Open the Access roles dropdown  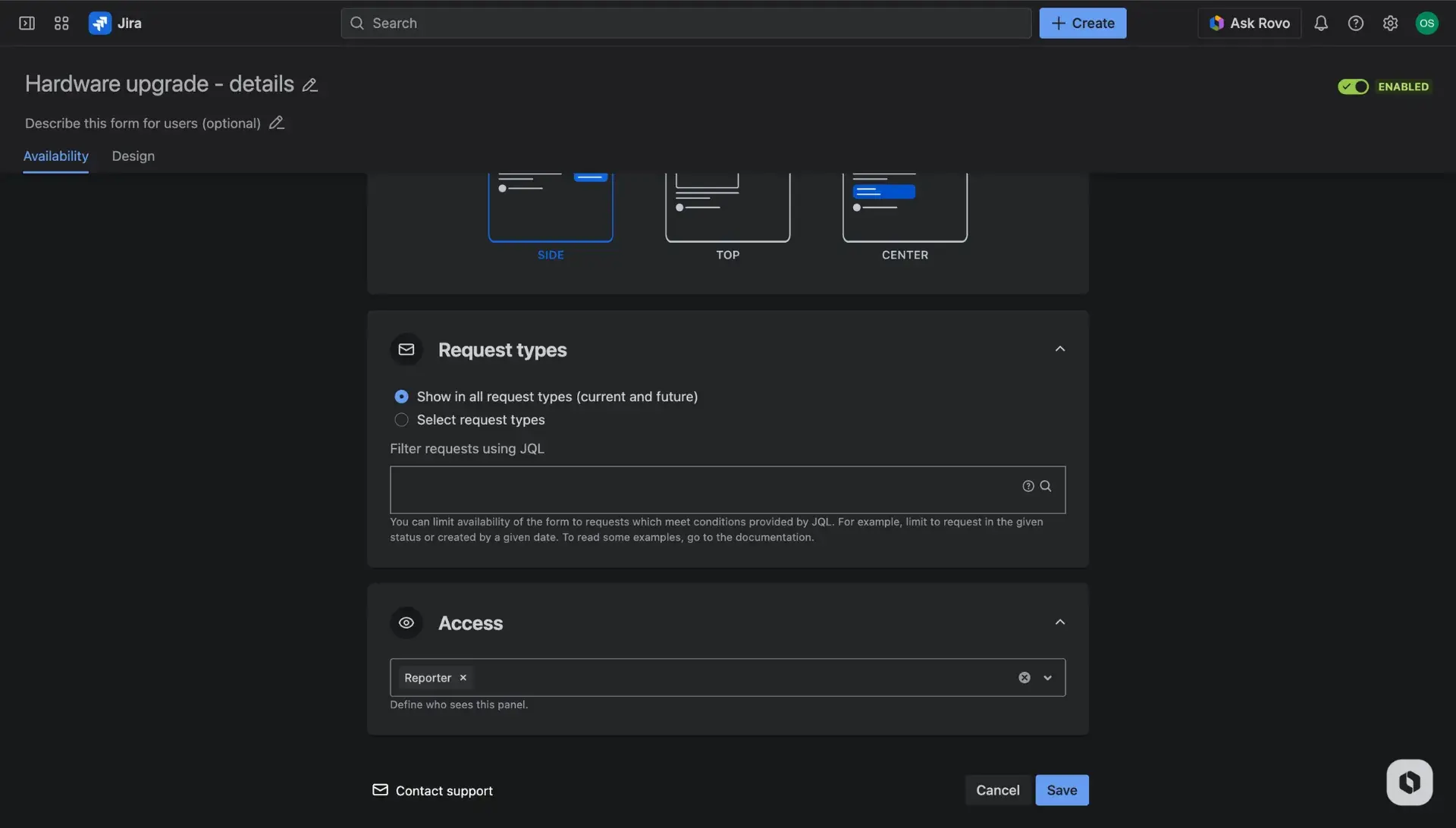(1048, 677)
